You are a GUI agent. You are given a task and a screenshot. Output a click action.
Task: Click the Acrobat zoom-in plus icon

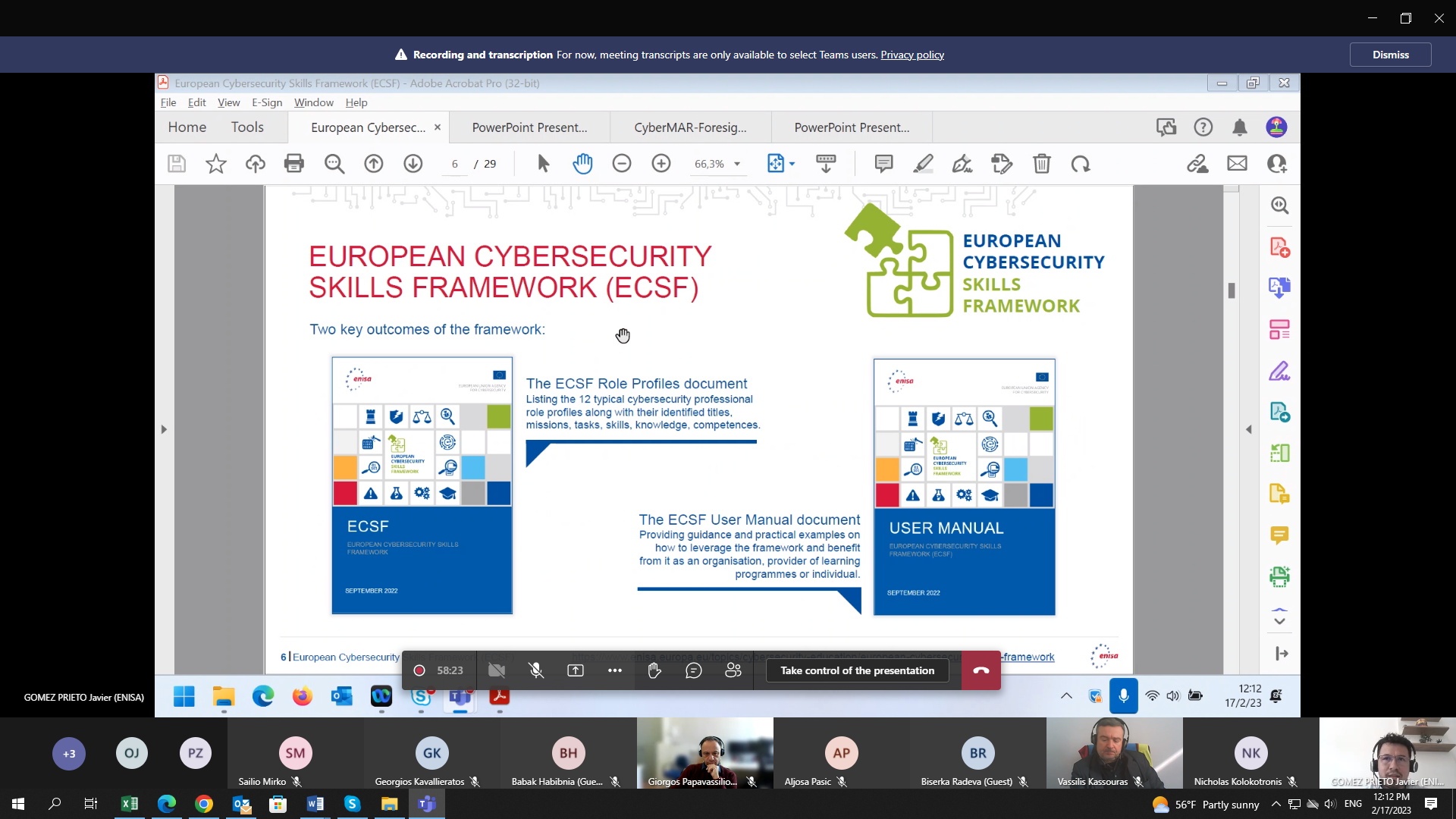coord(661,164)
